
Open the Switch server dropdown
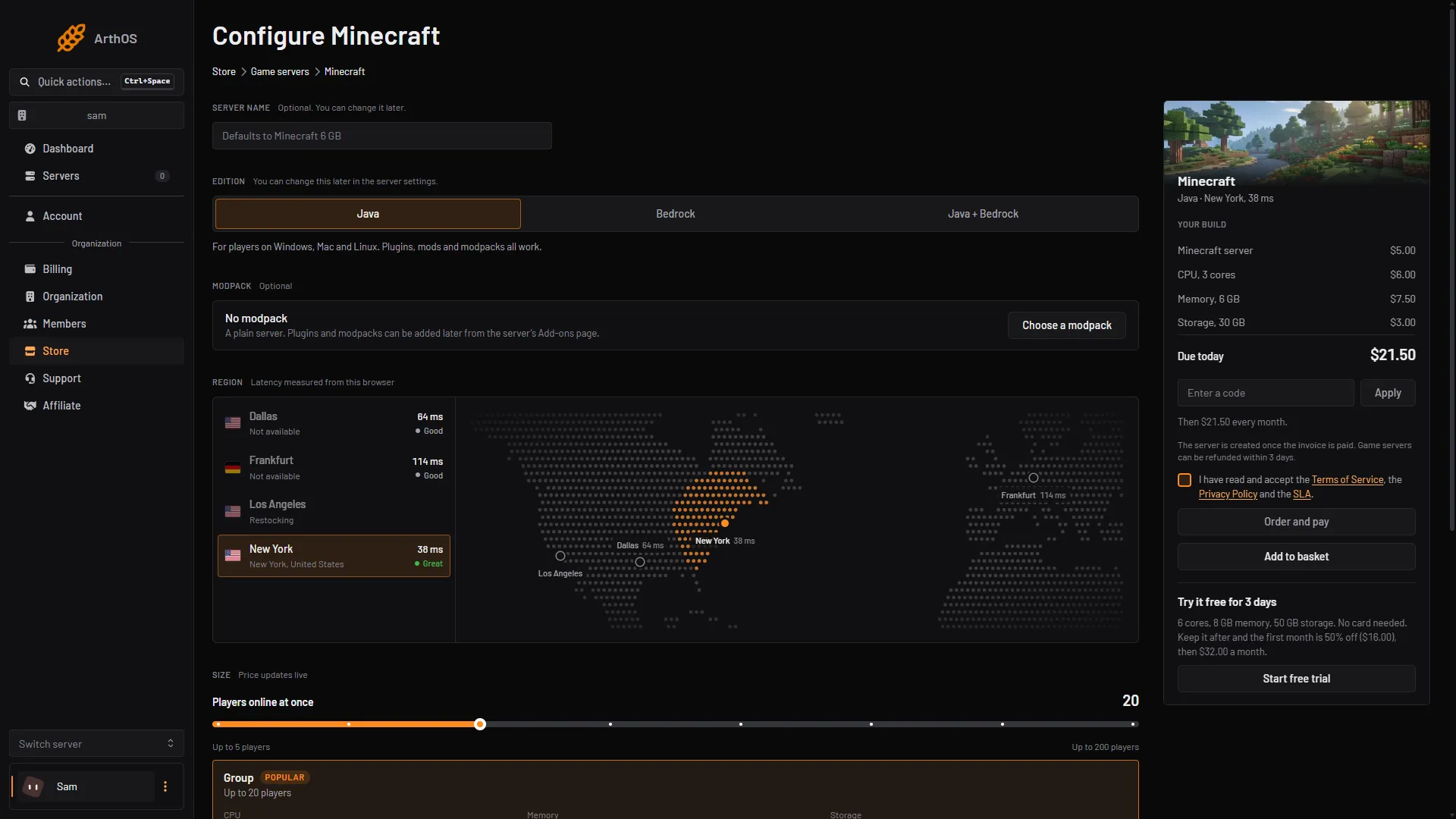(x=96, y=744)
